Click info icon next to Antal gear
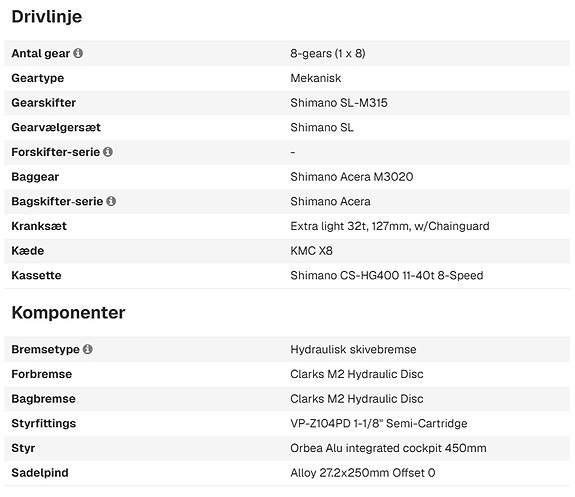Image resolution: width=575 pixels, height=497 pixels. [78, 53]
